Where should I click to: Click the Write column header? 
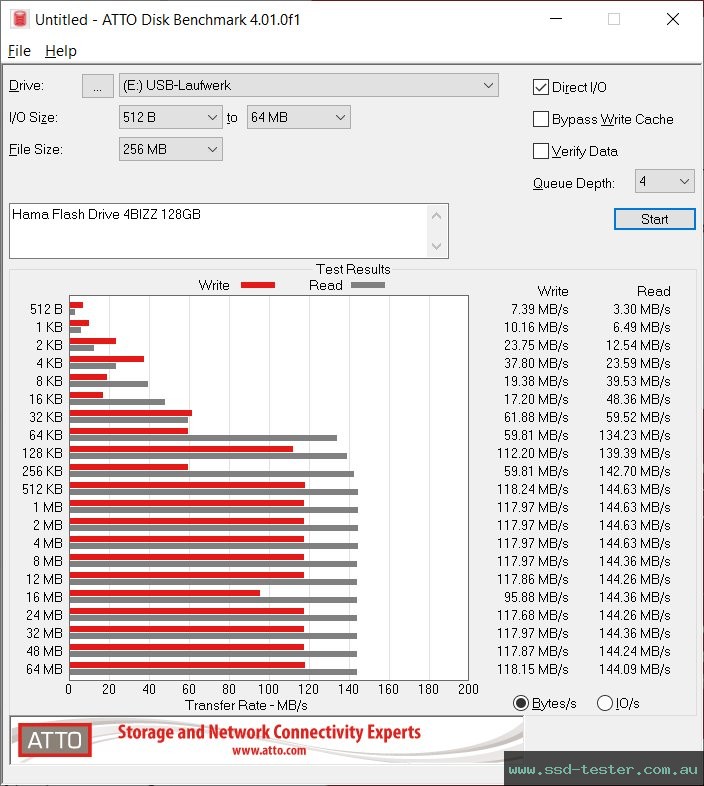coord(553,291)
